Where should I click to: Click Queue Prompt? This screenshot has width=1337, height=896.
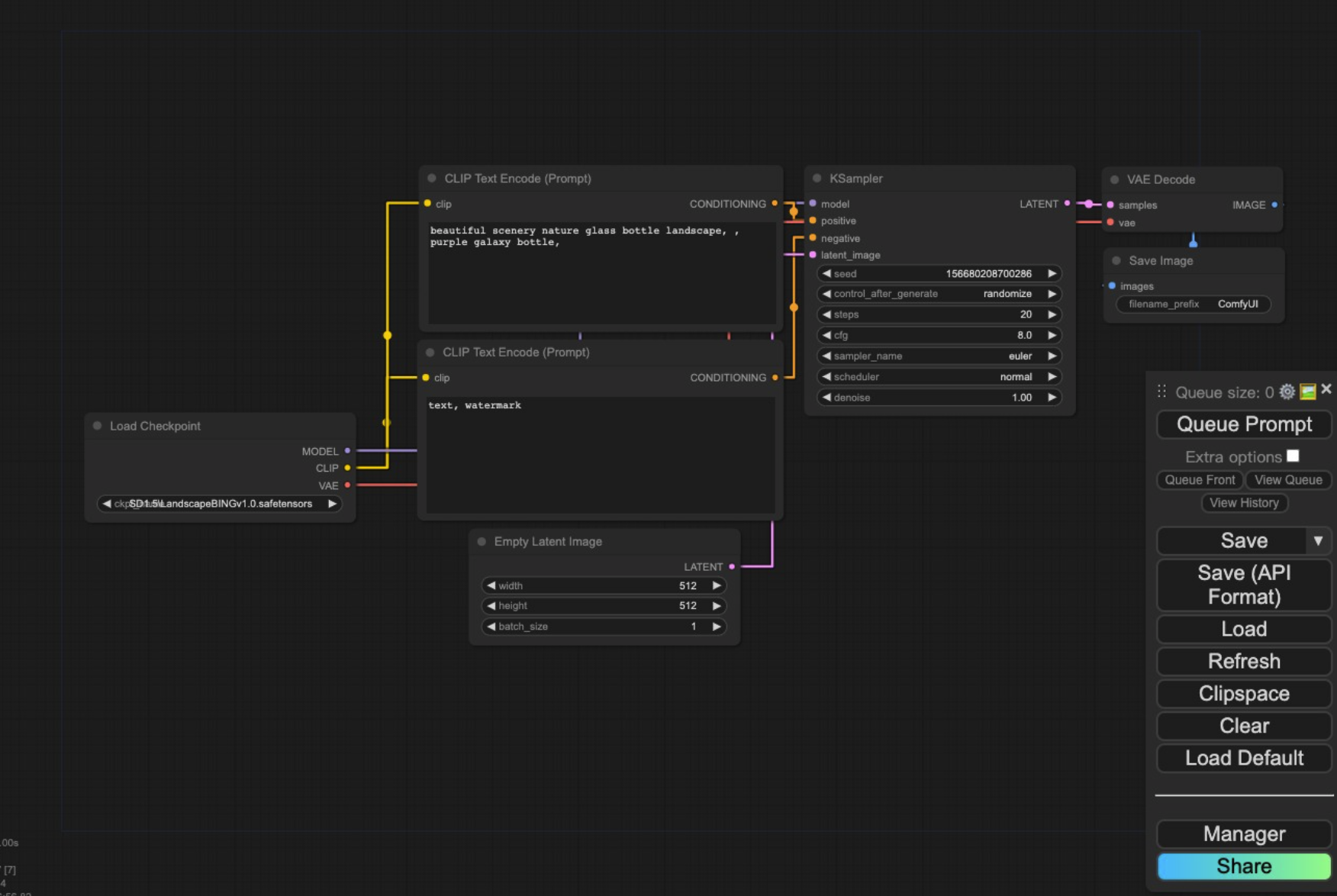coord(1244,424)
